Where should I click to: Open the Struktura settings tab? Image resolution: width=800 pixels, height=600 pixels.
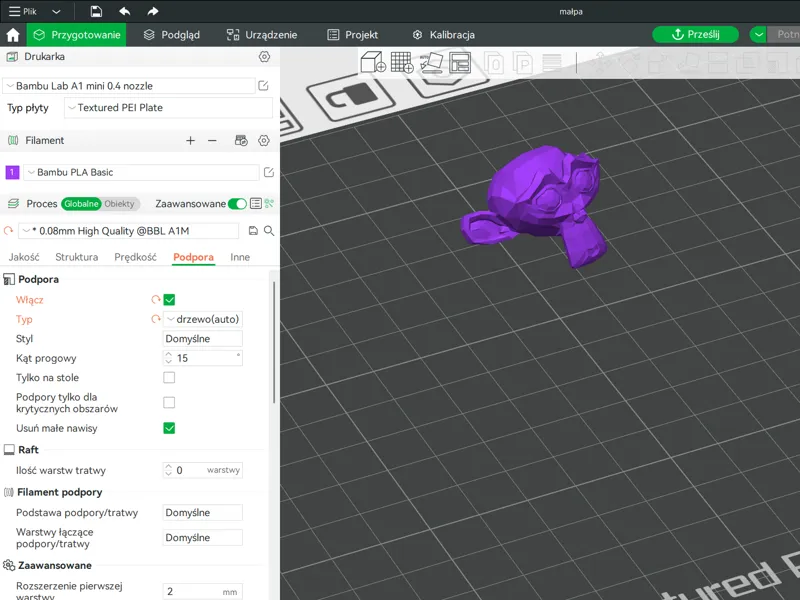[x=77, y=257]
